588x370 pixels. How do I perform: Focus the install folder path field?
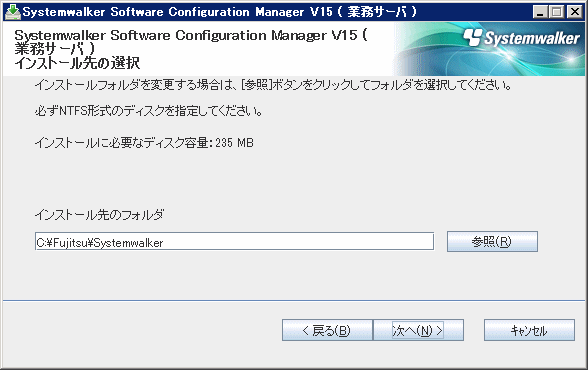[234, 242]
